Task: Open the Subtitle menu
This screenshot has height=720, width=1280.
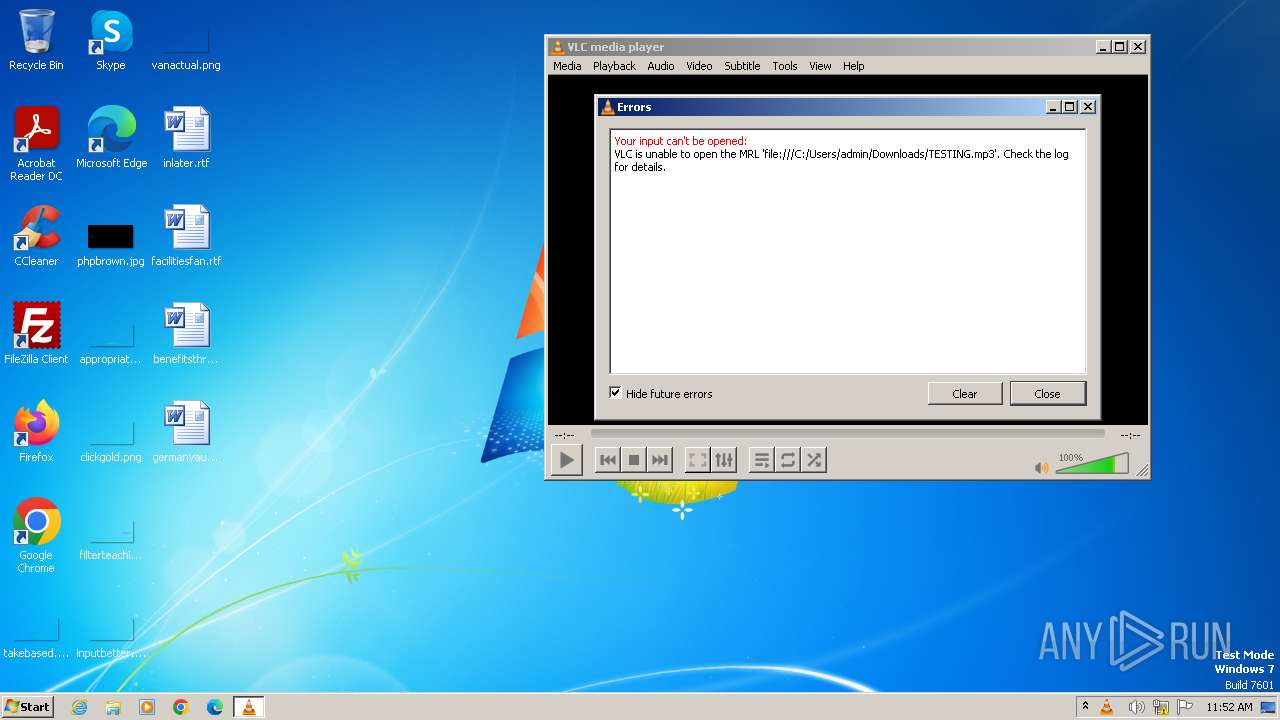Action: [742, 66]
